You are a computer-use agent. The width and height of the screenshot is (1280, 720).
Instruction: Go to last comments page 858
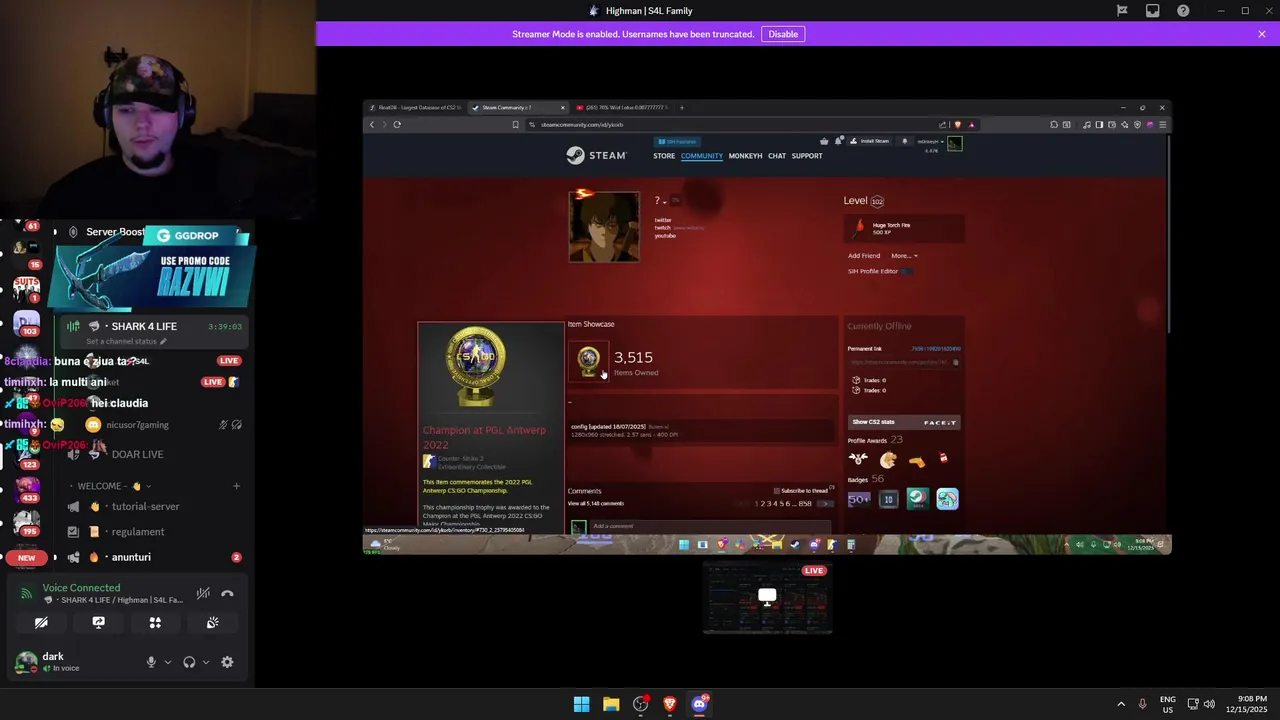tap(805, 504)
